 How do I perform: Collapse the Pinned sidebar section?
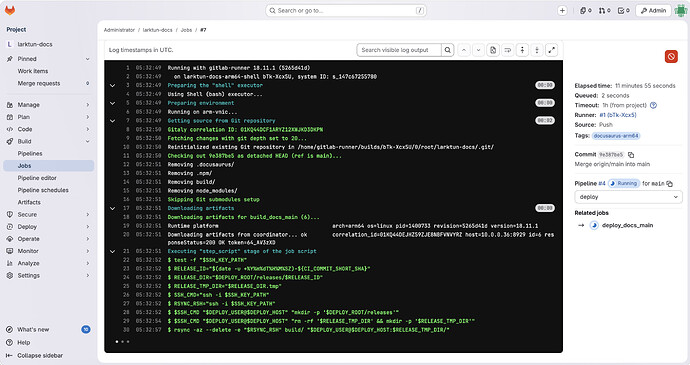(48, 59)
